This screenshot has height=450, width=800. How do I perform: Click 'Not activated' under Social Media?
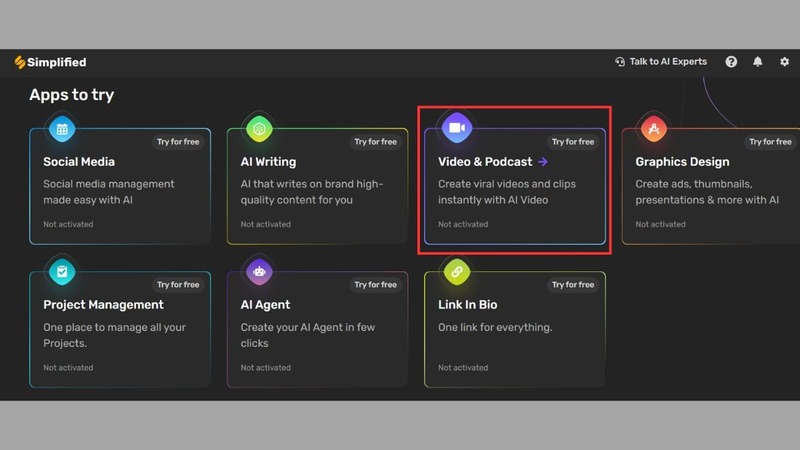(68, 224)
